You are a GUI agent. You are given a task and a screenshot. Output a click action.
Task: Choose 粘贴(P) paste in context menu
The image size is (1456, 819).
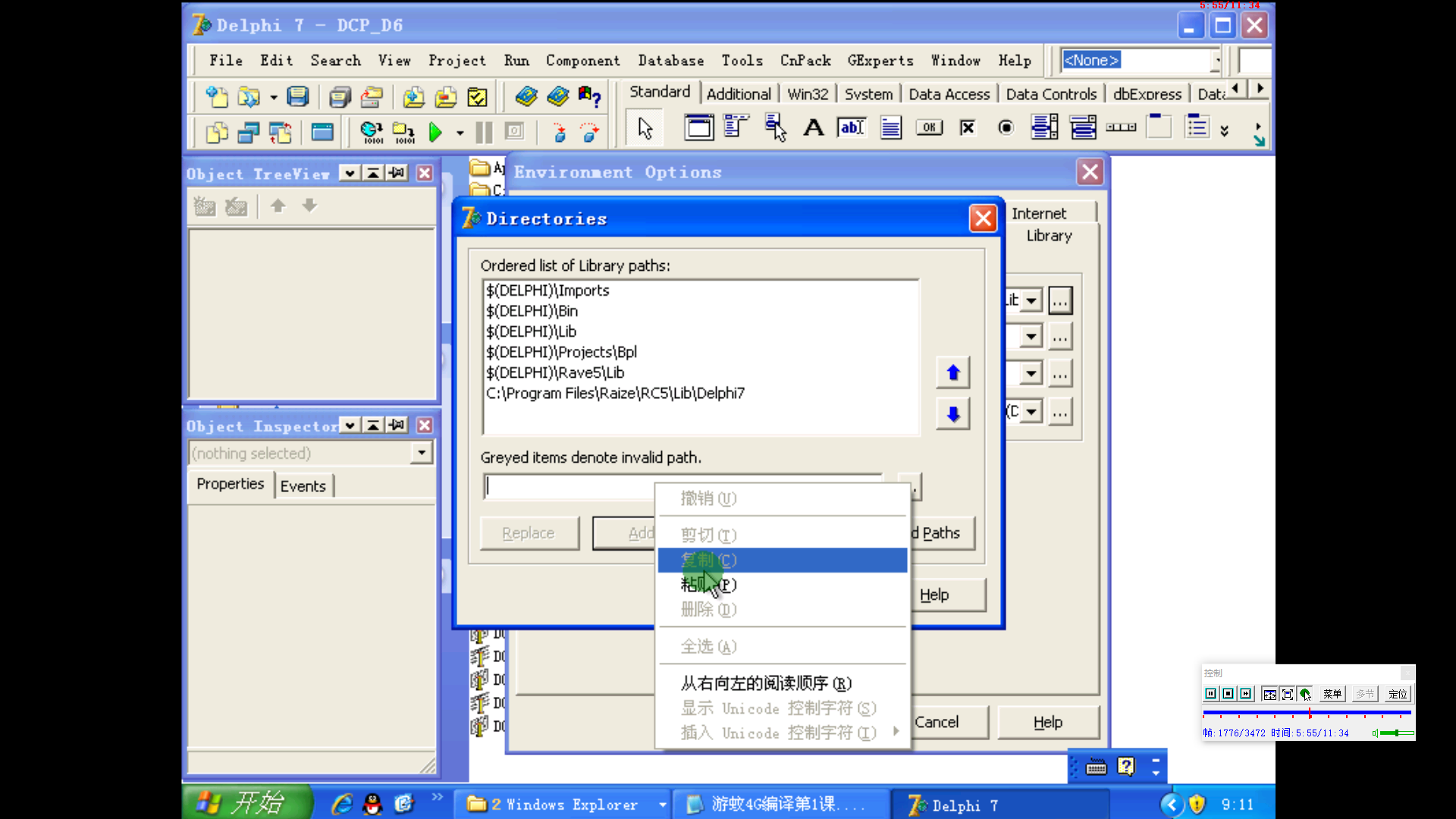pyautogui.click(x=783, y=585)
